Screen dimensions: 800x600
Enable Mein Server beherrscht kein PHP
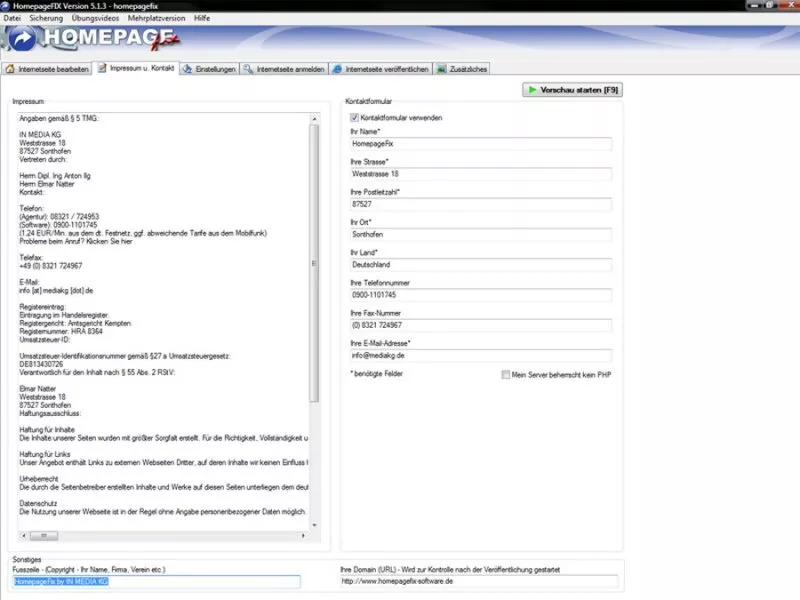tap(506, 374)
